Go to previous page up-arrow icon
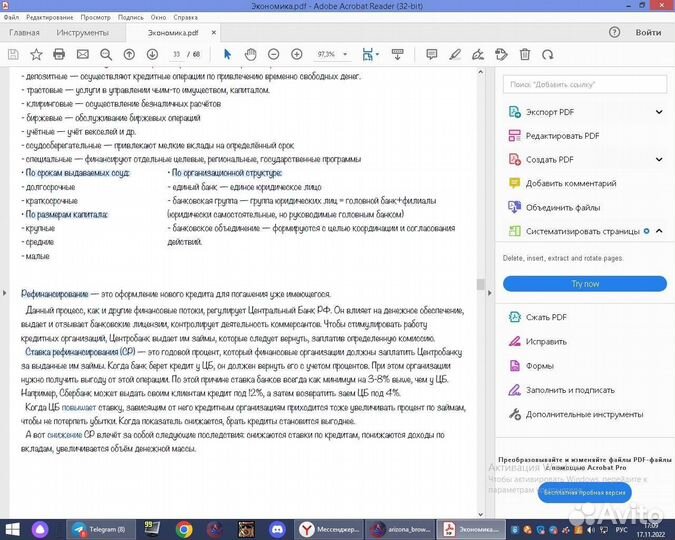 pos(129,54)
